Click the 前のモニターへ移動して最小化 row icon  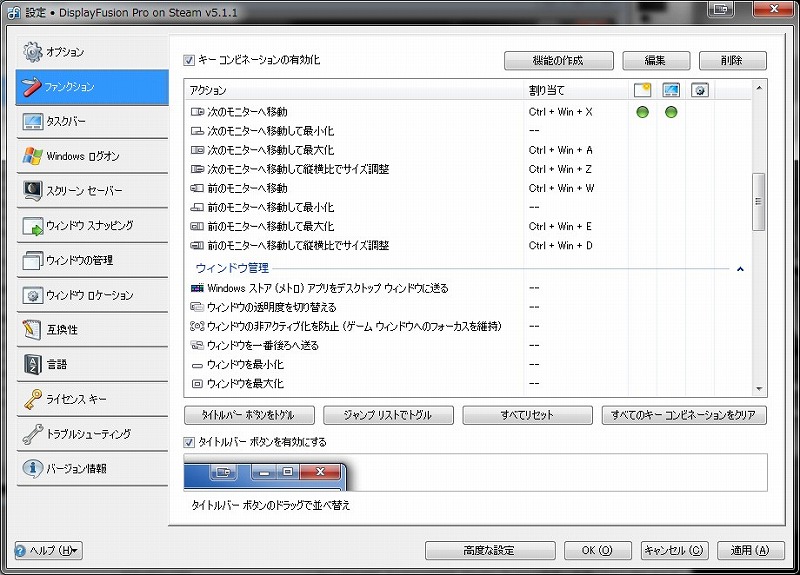(197, 207)
